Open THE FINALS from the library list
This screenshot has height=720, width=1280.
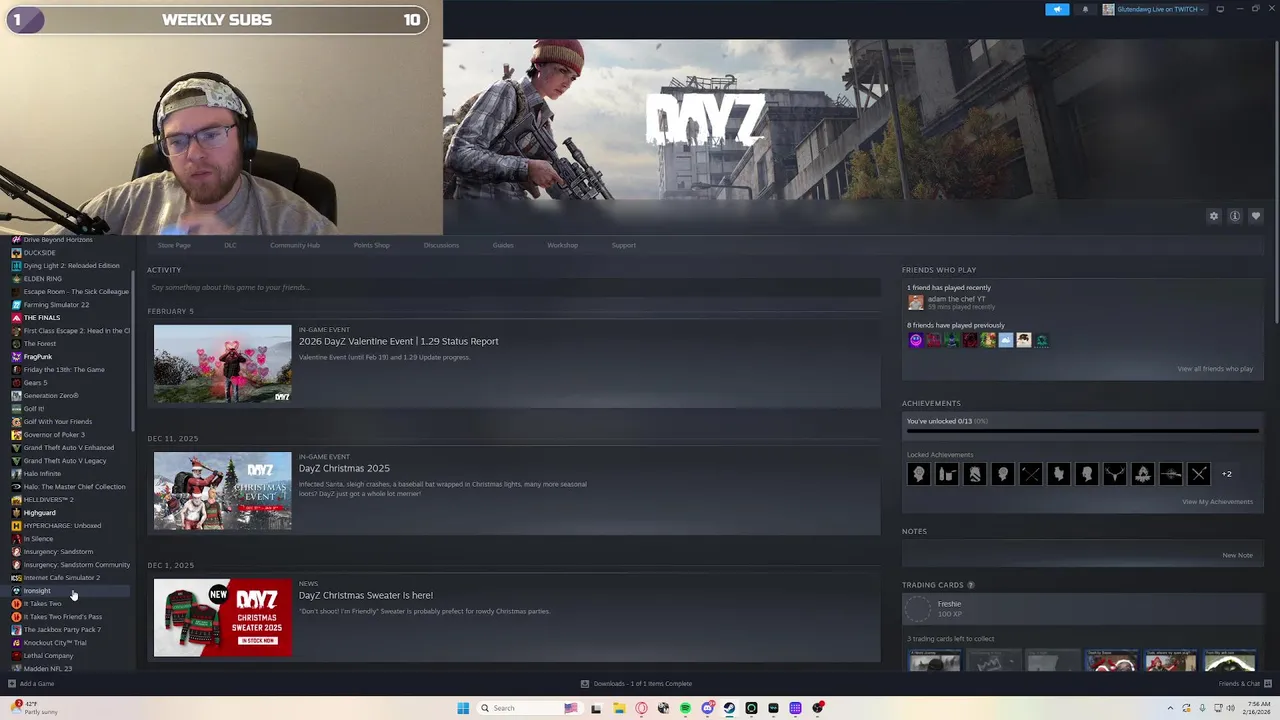(41, 318)
